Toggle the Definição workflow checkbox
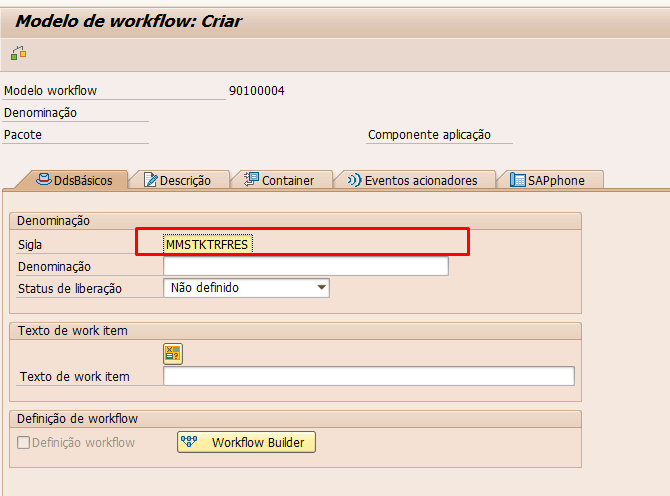Viewport: 670px width, 496px height. pyautogui.click(x=24, y=443)
